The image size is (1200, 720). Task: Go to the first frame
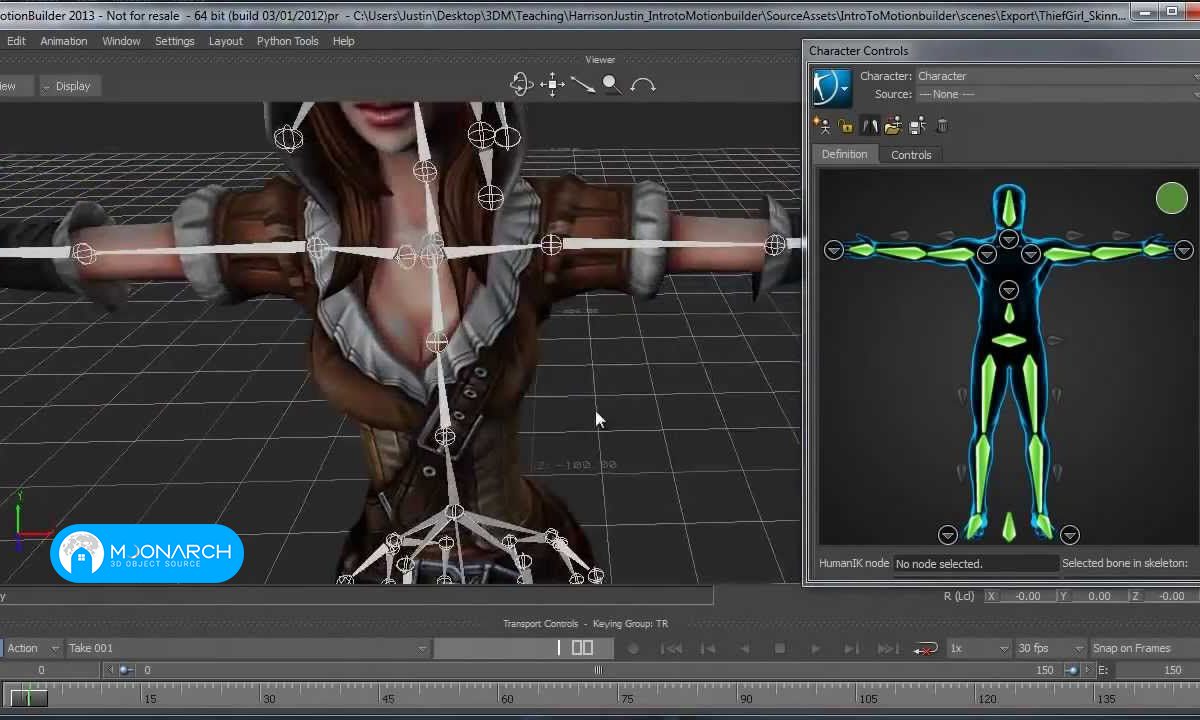tap(672, 648)
